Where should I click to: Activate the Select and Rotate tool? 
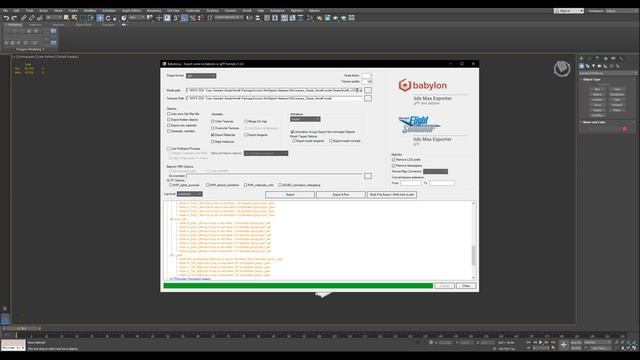108,18
